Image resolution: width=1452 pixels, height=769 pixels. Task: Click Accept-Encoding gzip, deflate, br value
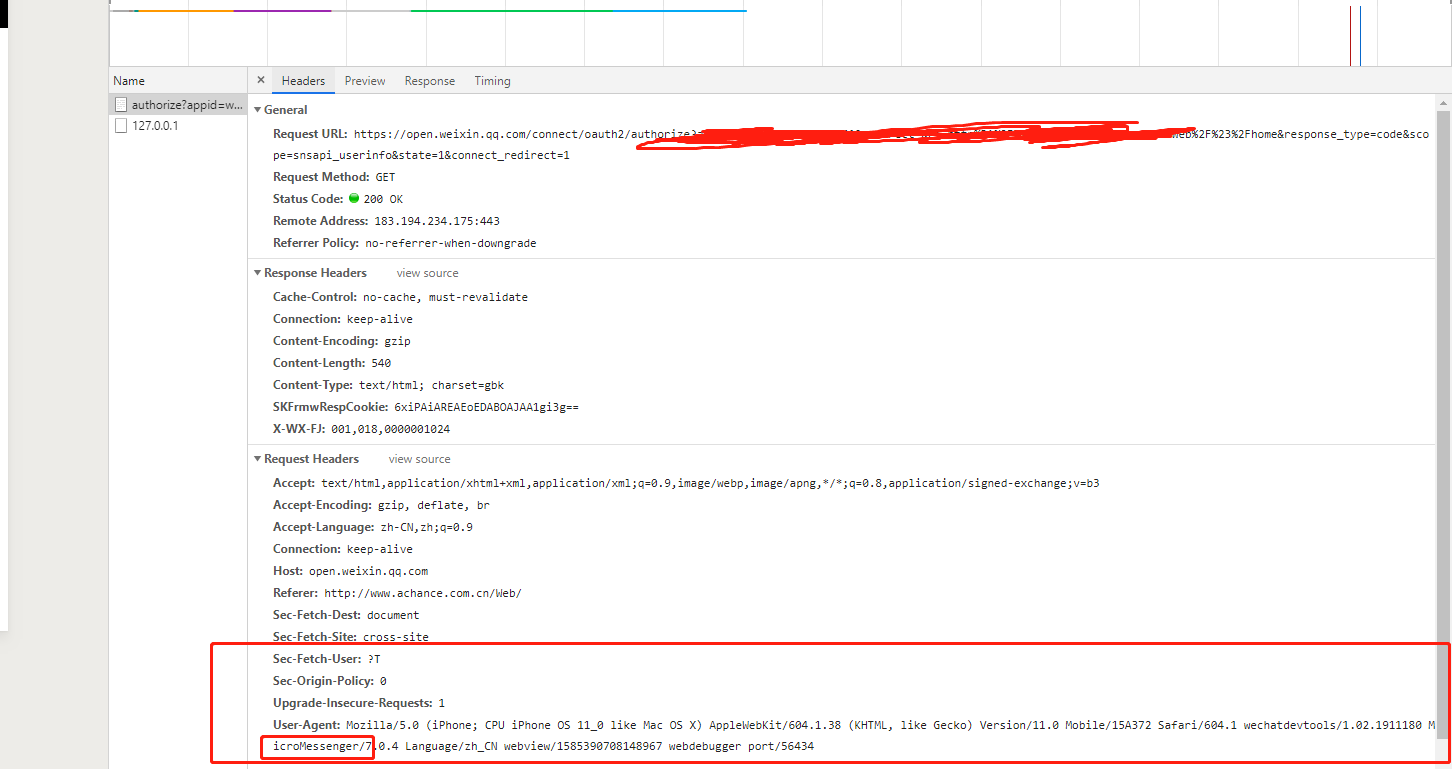(434, 505)
